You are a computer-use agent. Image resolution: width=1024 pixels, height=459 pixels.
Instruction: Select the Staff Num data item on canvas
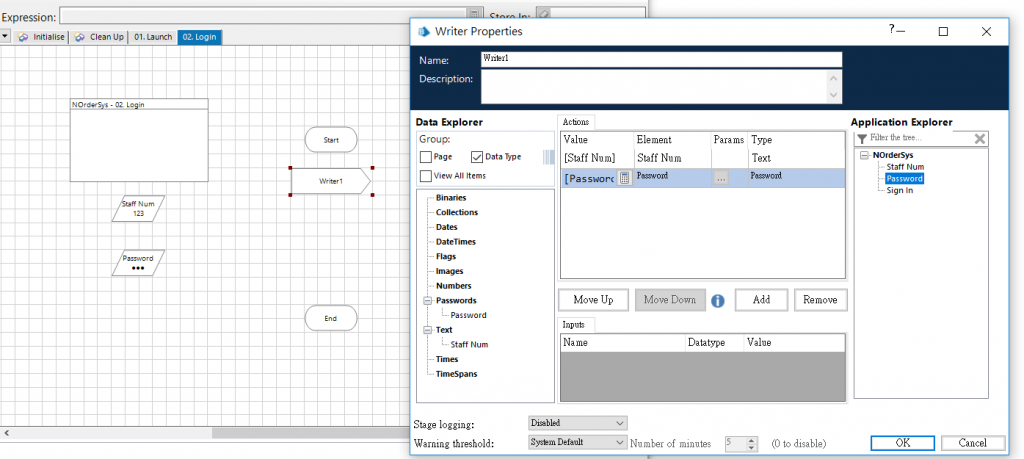pos(138,208)
